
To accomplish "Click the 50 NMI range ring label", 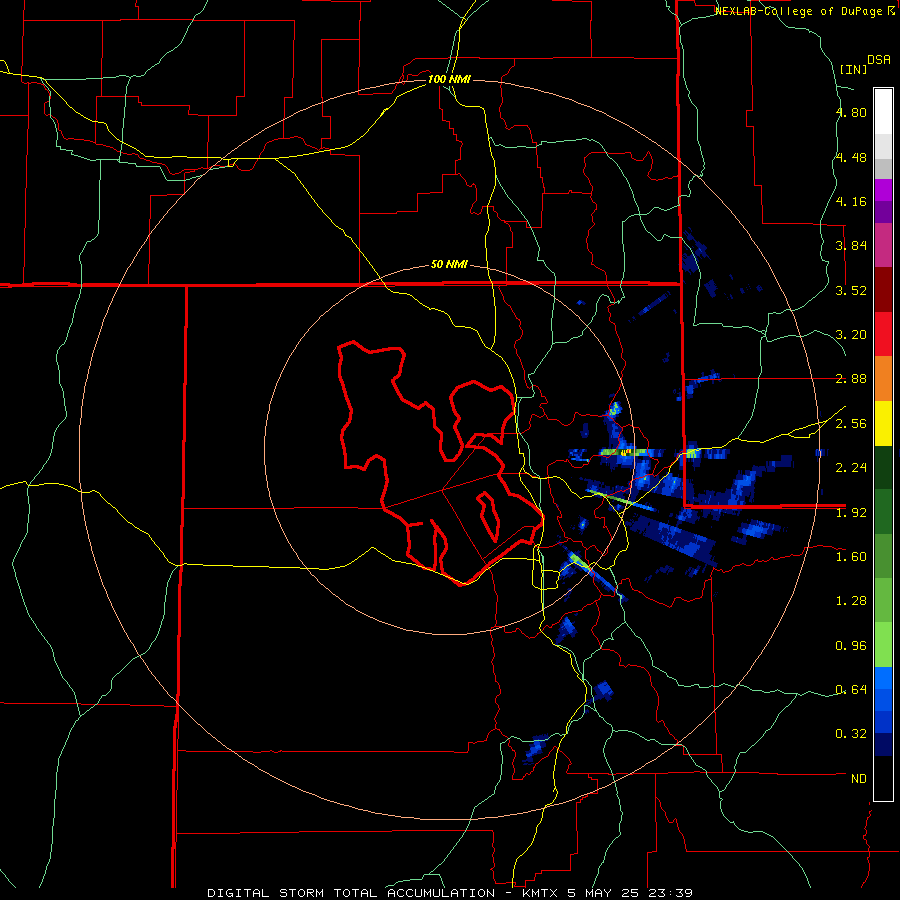I will click(x=449, y=265).
